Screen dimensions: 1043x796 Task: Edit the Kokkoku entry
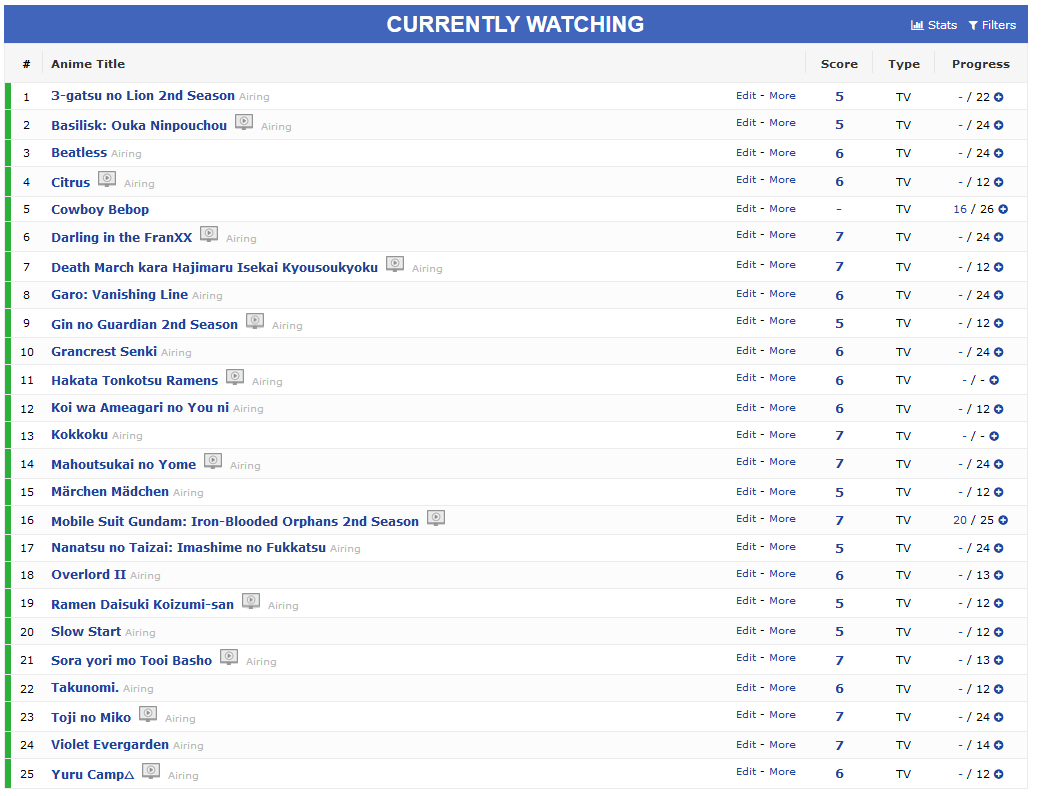click(746, 435)
